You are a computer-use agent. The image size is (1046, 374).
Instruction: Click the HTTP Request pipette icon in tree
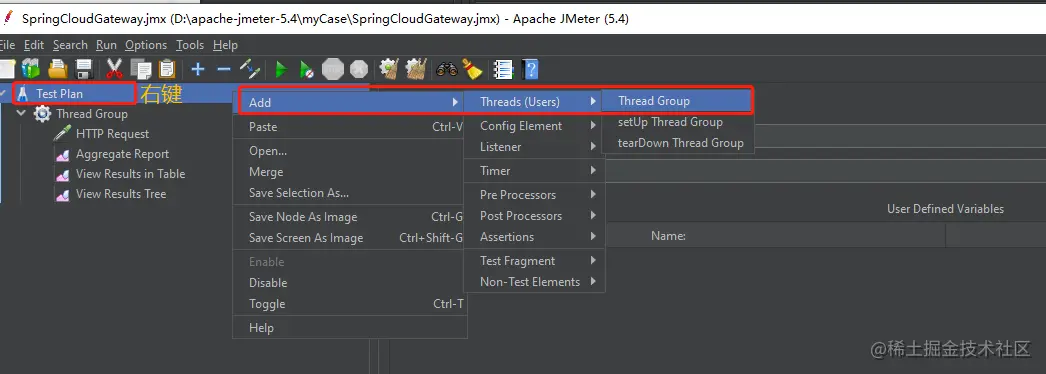63,134
